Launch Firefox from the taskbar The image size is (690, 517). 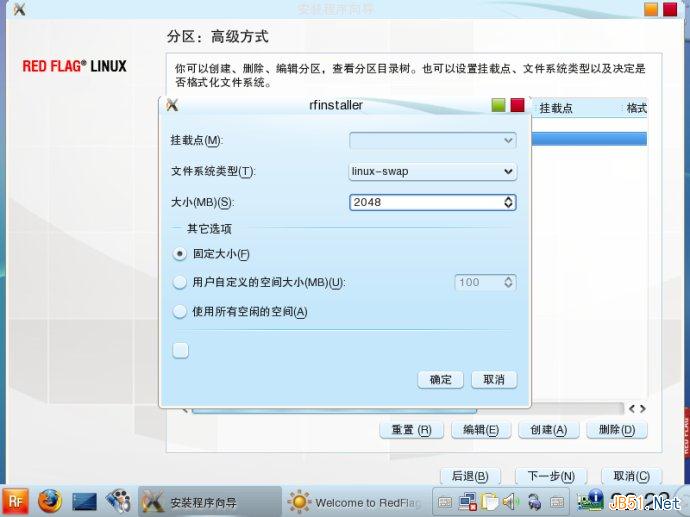pos(50,502)
